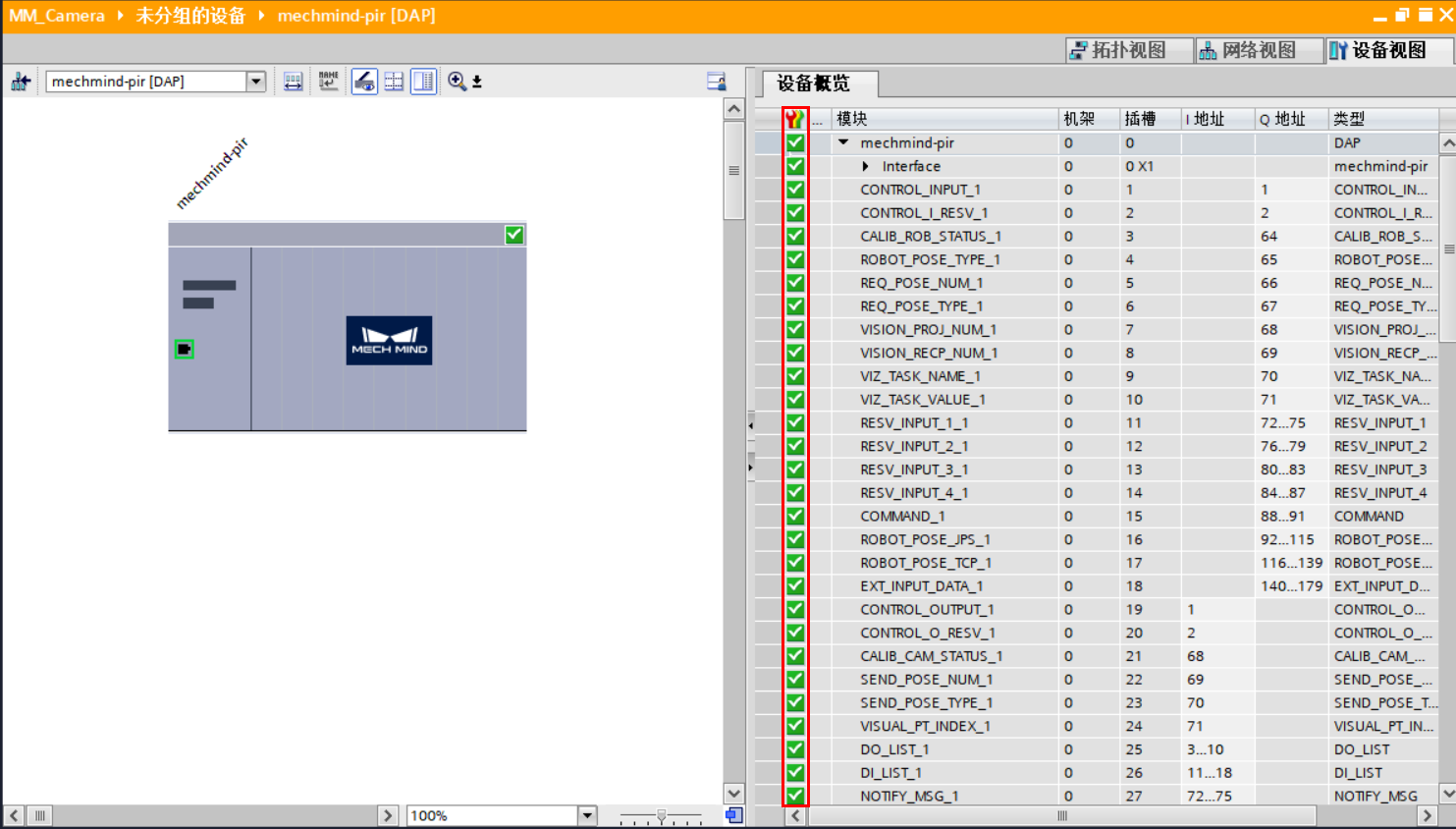This screenshot has width=1456, height=829.
Task: Click the green status icon for DO_LIST_1
Action: 795,749
